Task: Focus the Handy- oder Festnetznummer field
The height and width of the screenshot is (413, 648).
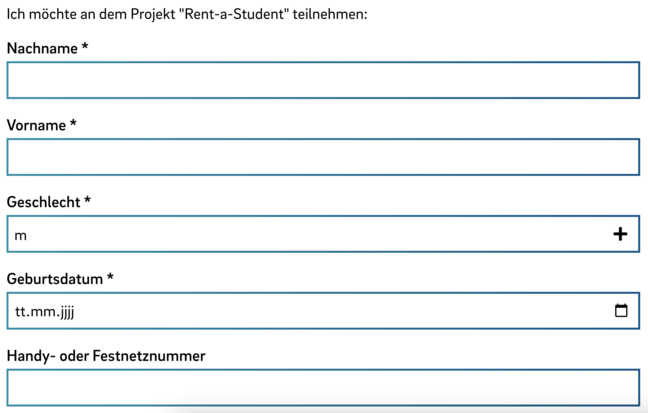Action: coord(322,388)
